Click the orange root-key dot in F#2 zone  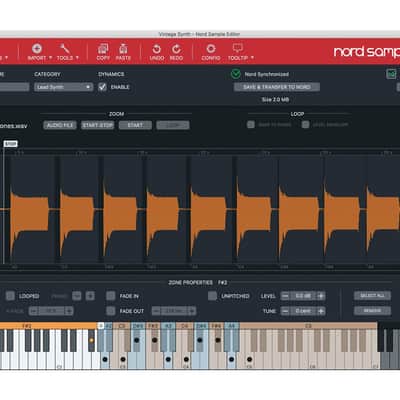pyautogui.click(x=91, y=340)
